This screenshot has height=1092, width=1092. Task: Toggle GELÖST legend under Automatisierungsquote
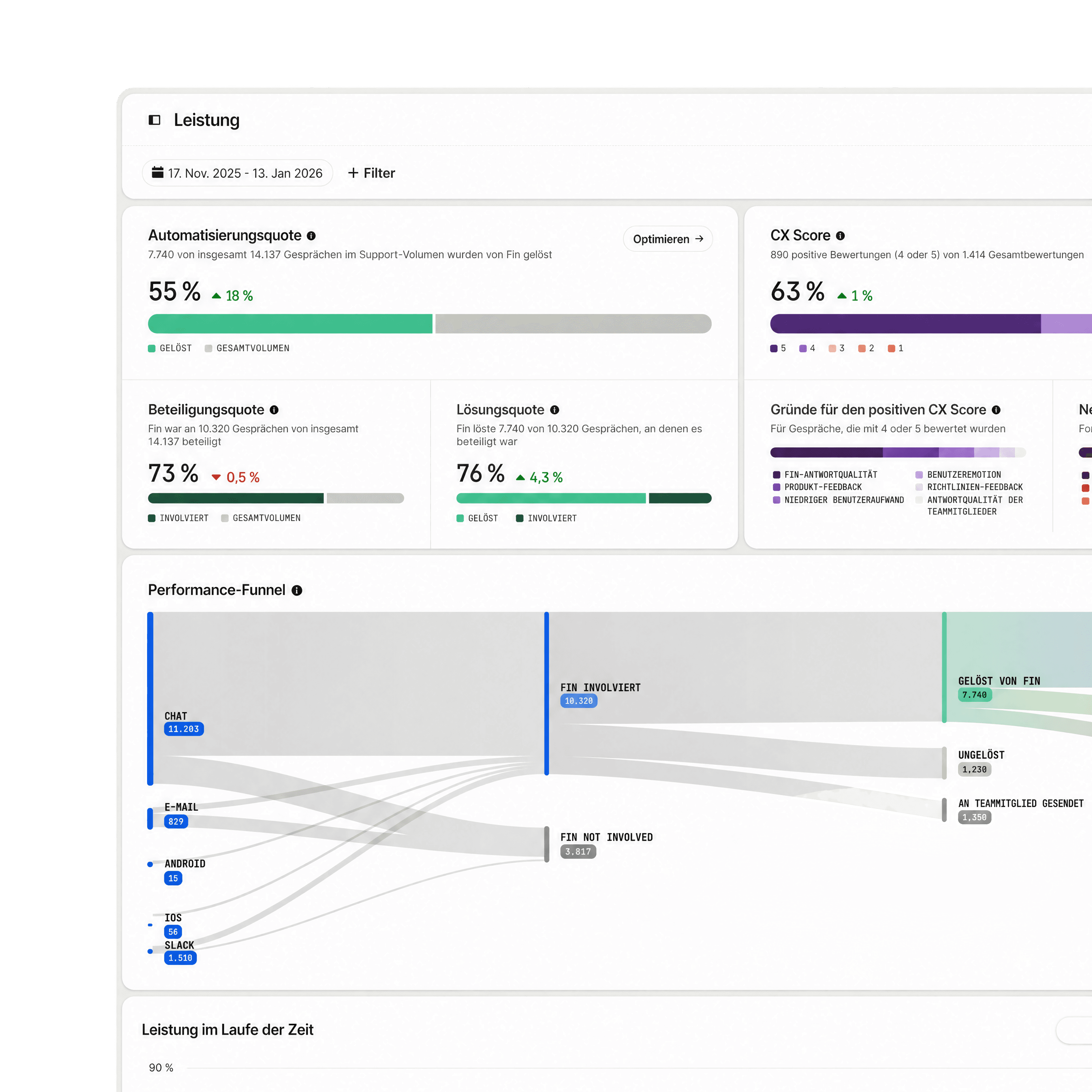170,348
